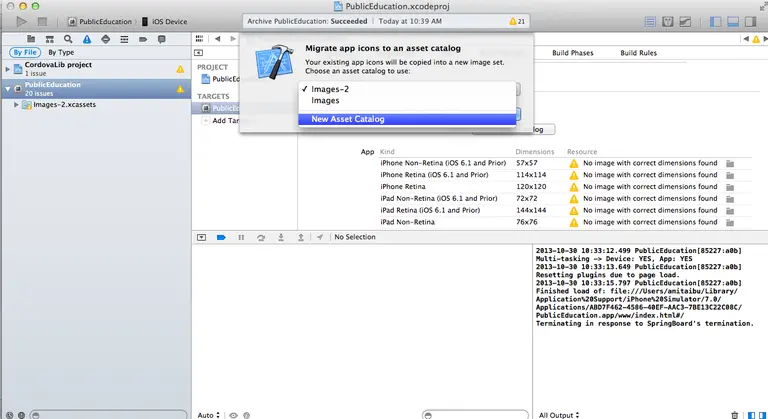The height and width of the screenshot is (419, 768).
Task: Click the trash icon to clear console
Action: [734, 415]
